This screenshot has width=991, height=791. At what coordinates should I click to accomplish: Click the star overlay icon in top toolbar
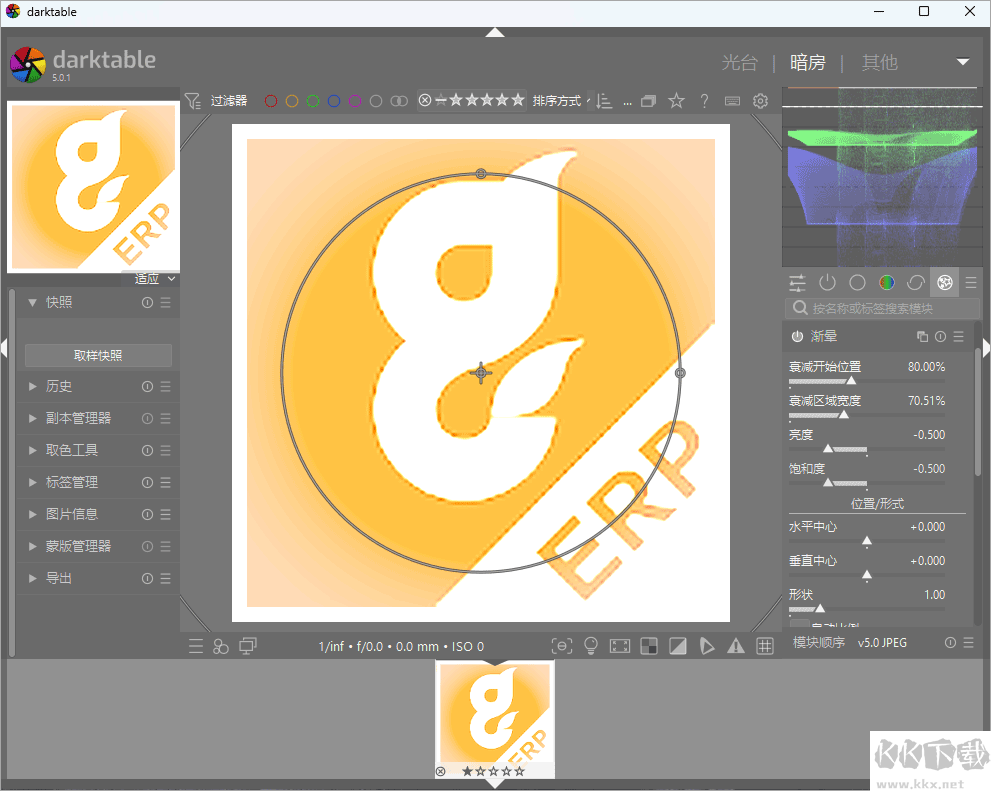[x=676, y=101]
